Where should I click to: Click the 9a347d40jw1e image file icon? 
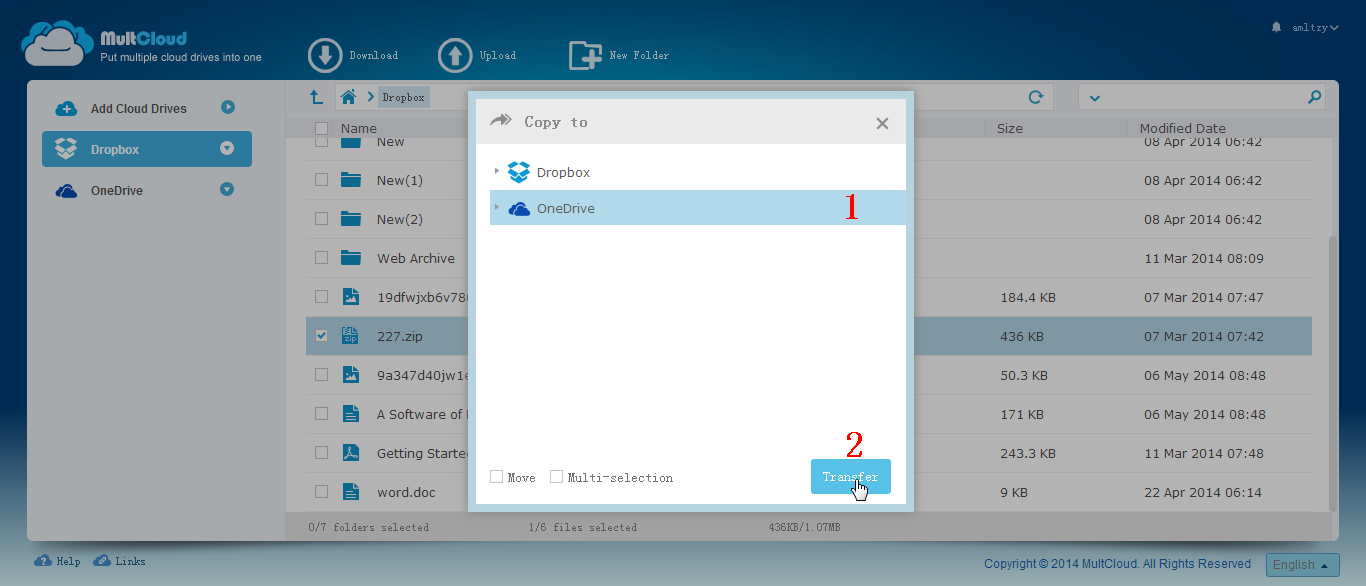(x=350, y=375)
